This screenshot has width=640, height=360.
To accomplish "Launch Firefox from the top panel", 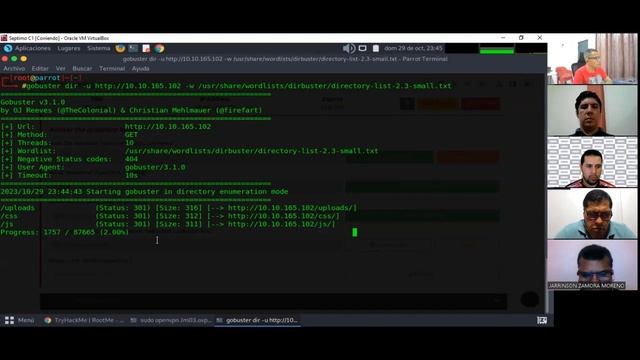I will coord(120,48).
